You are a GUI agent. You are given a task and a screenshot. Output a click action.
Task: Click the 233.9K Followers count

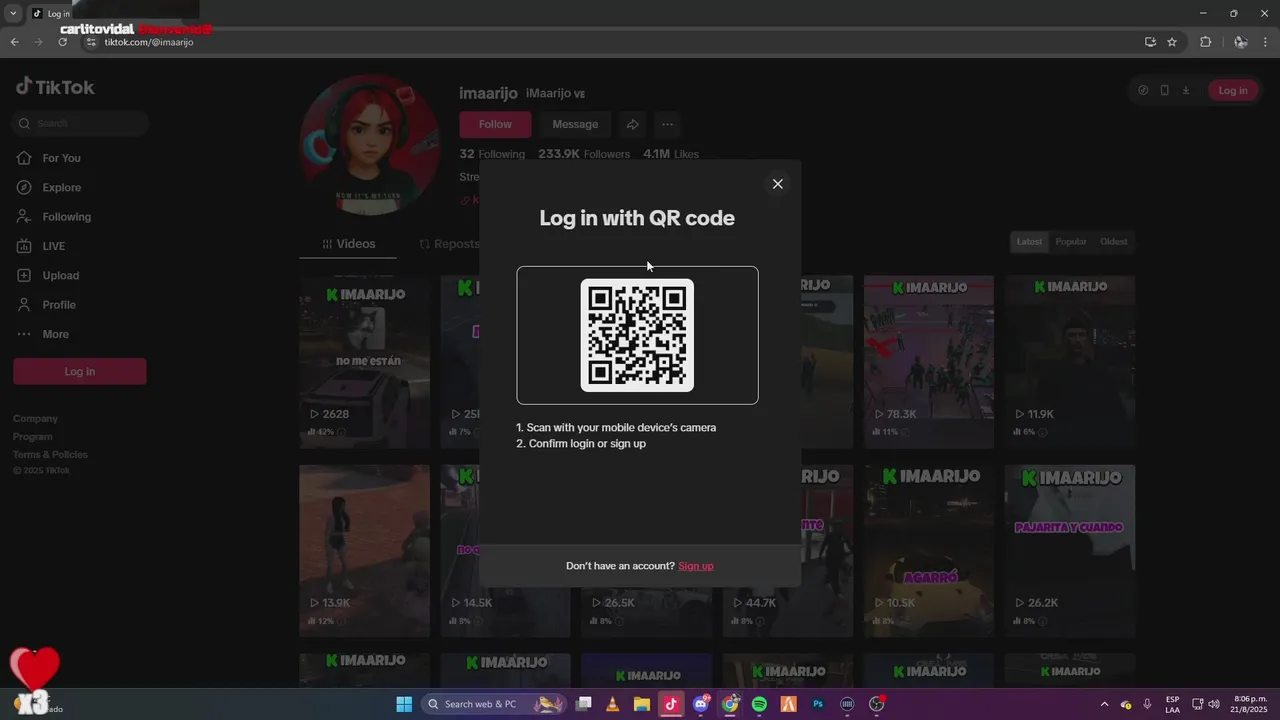click(584, 154)
